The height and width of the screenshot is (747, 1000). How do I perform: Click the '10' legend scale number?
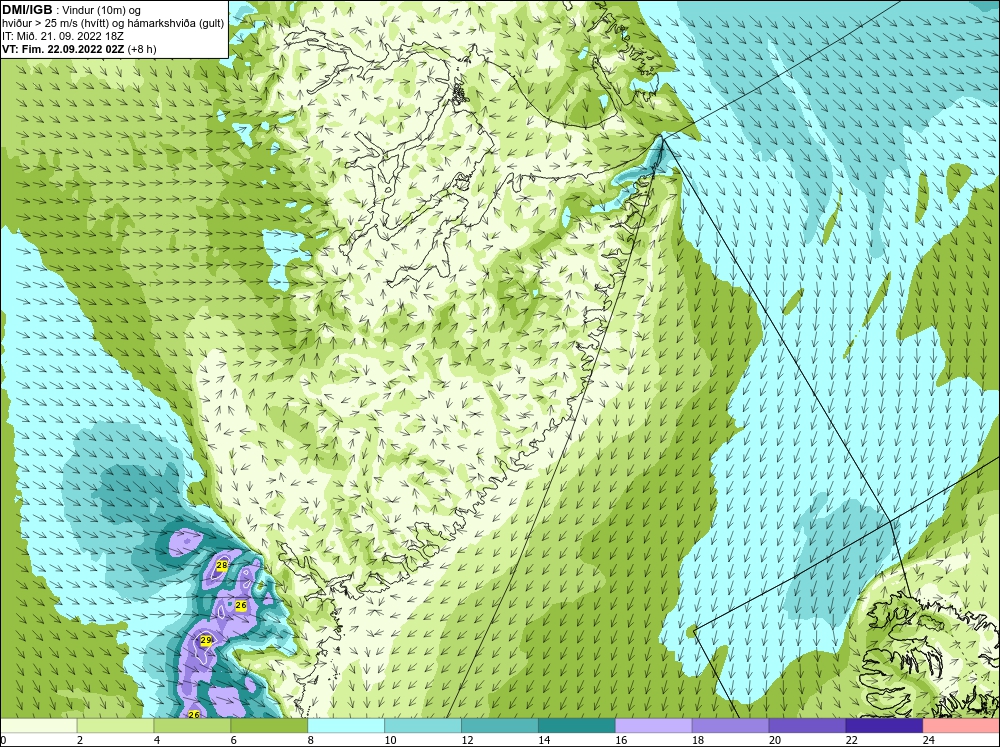coord(390,740)
